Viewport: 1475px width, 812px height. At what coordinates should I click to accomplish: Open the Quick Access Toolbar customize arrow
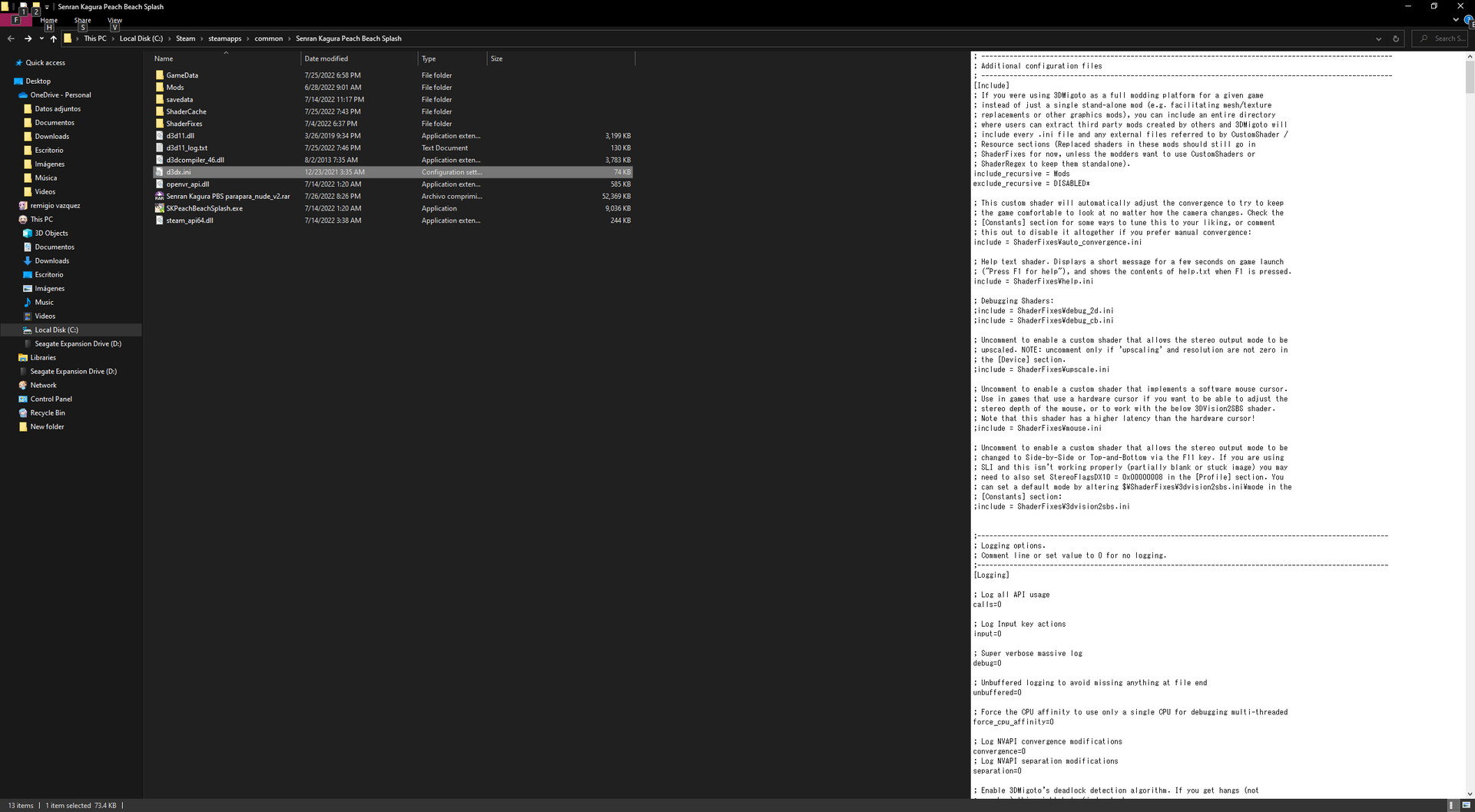(47, 7)
